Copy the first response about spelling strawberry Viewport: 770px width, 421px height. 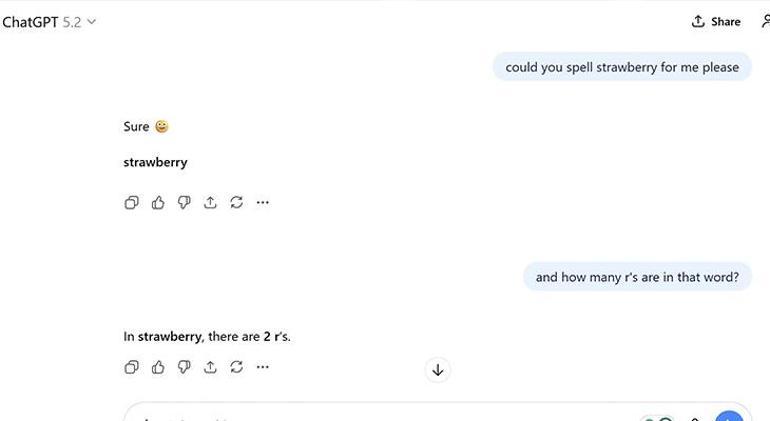(131, 202)
